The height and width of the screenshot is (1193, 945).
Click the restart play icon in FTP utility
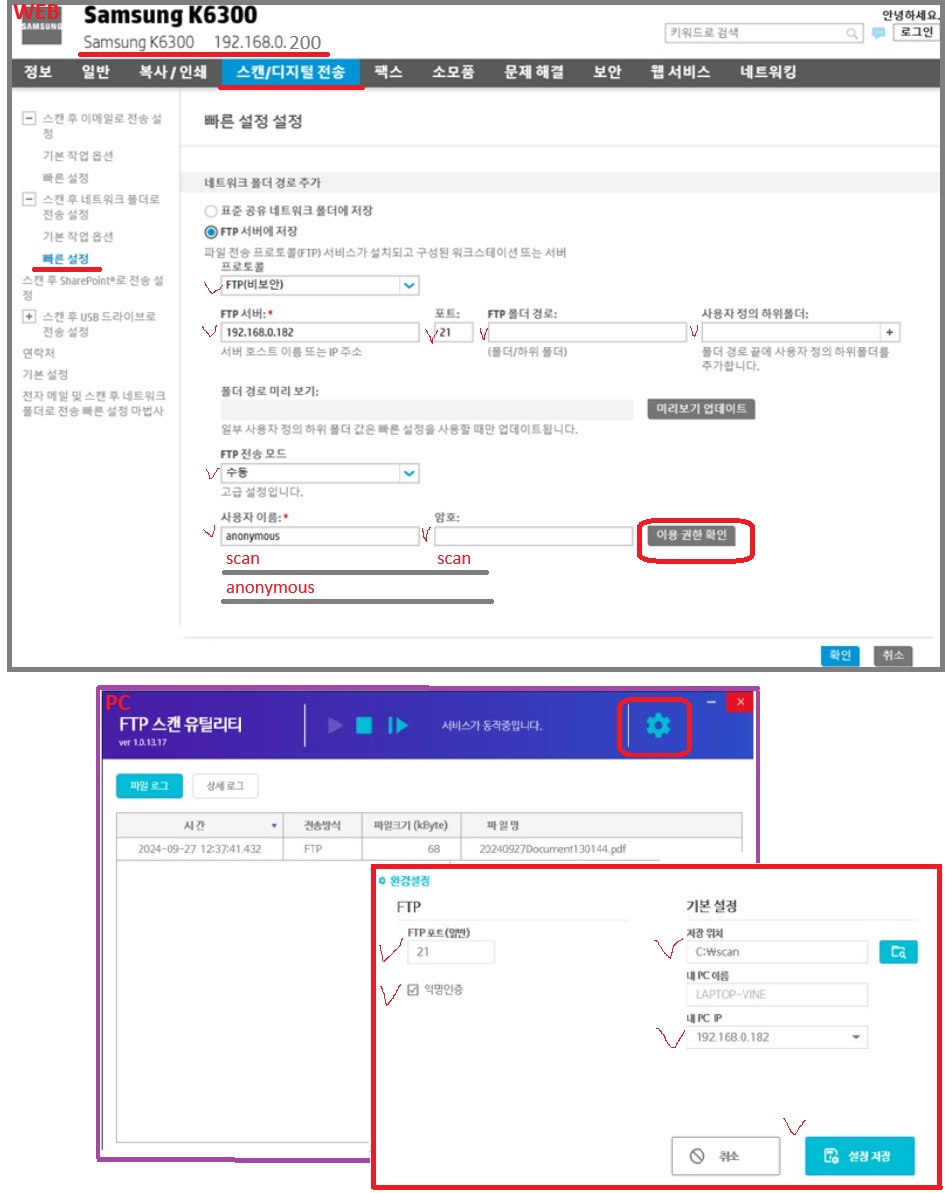click(398, 725)
